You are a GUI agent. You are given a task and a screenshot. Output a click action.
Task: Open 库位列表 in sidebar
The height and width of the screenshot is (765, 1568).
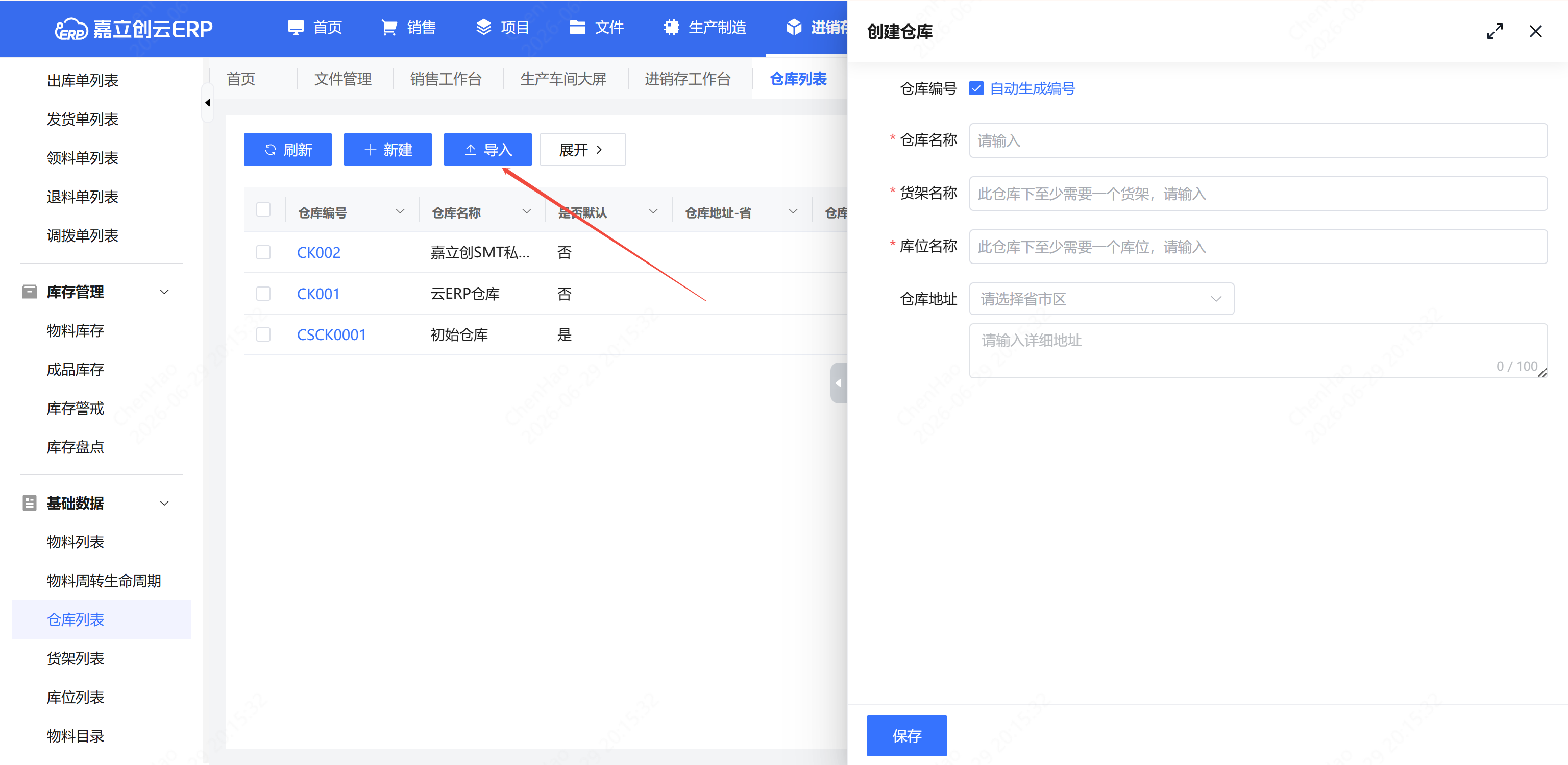[76, 698]
